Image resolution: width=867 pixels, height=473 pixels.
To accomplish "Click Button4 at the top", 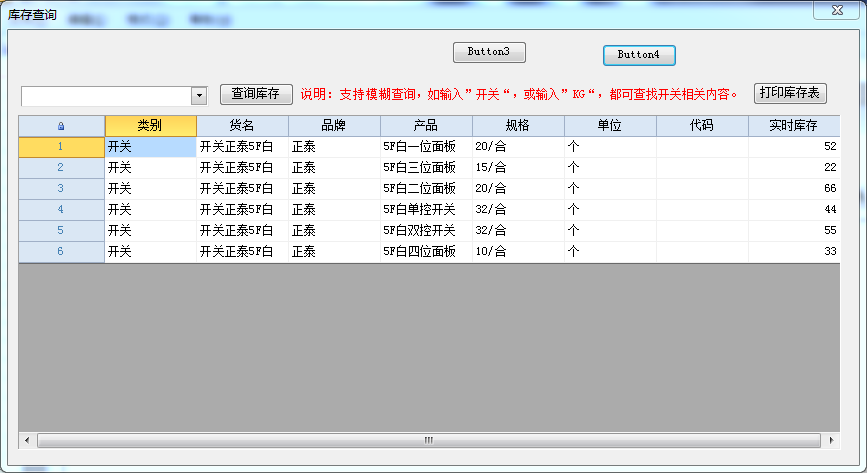I will click(638, 55).
